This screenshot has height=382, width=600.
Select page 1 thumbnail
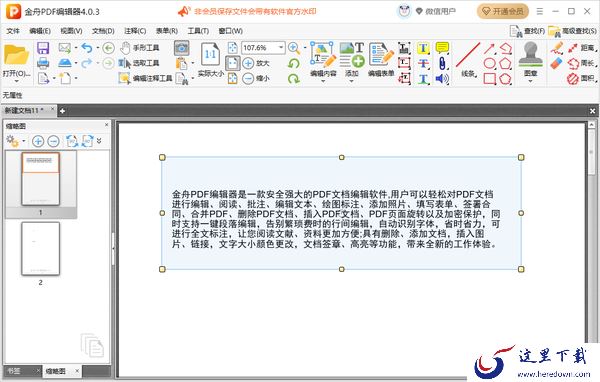coord(41,179)
